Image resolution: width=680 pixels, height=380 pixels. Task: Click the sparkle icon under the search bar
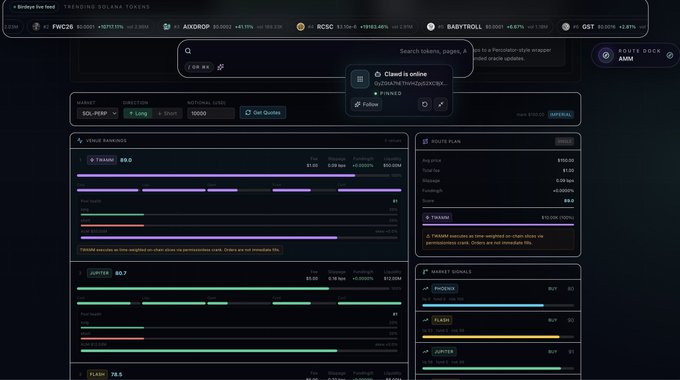coord(220,67)
